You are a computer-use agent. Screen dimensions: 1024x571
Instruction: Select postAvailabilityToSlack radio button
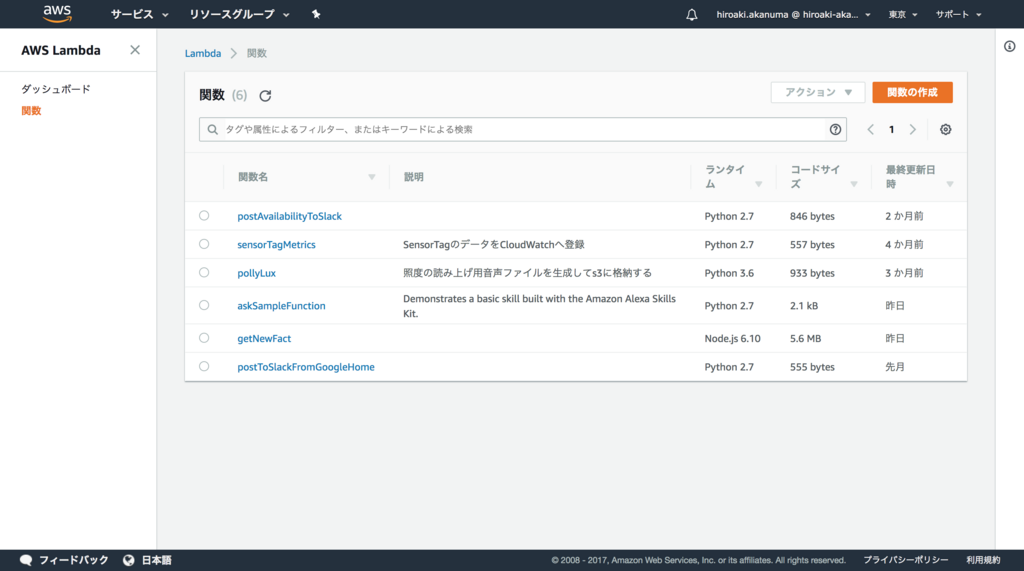[x=204, y=216]
